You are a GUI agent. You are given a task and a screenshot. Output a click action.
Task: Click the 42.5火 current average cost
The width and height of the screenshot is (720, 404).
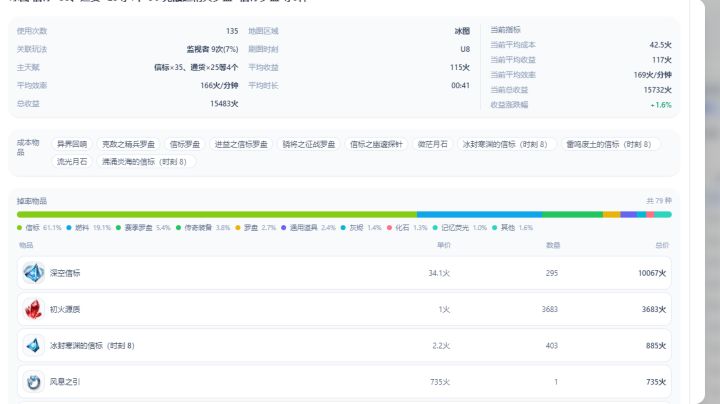(x=660, y=45)
